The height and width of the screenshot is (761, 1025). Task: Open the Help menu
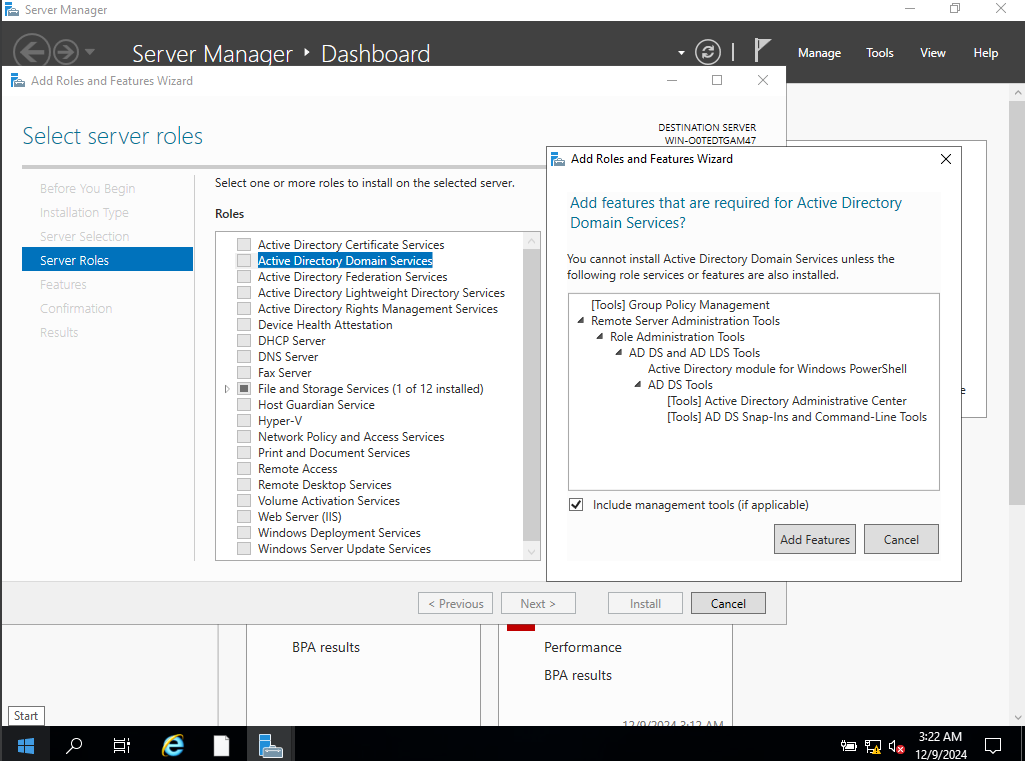coord(985,53)
